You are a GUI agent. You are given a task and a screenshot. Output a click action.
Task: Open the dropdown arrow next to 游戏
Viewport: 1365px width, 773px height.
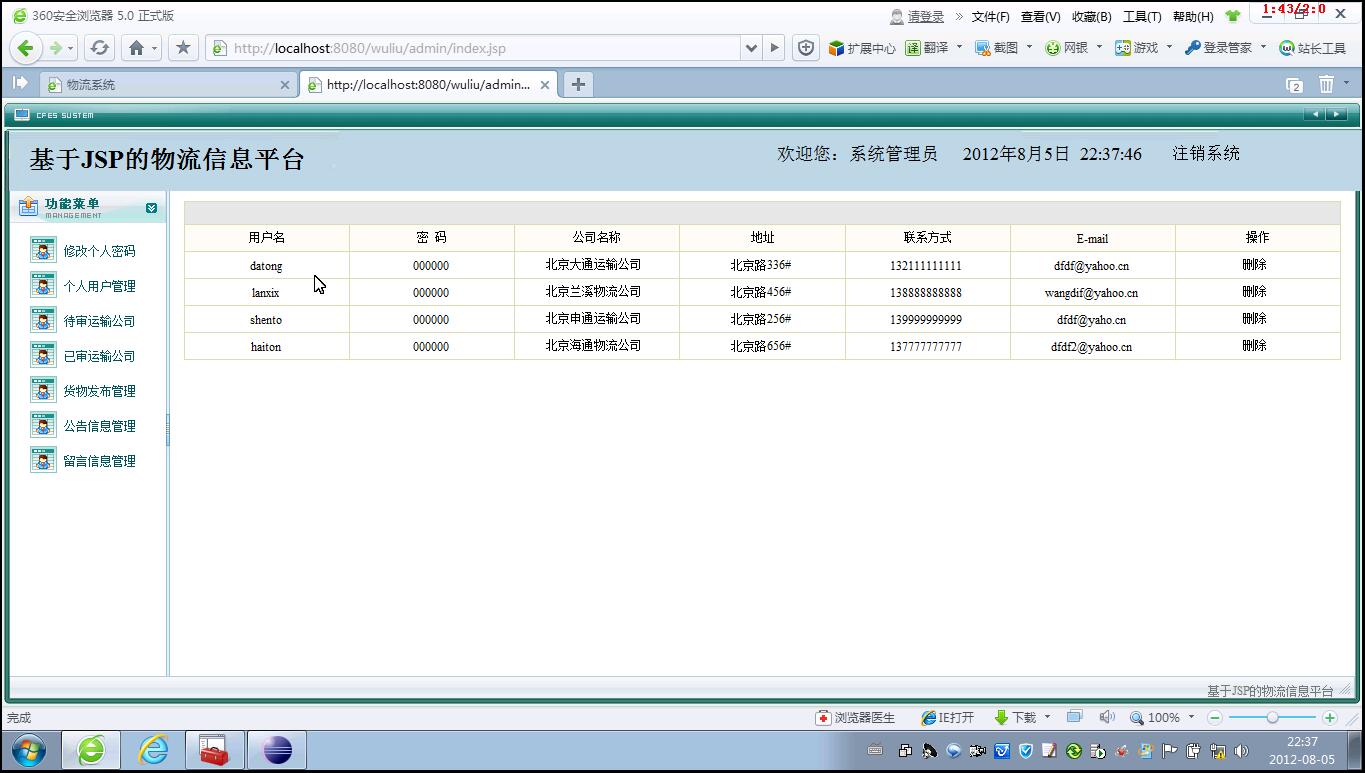[x=1169, y=47]
